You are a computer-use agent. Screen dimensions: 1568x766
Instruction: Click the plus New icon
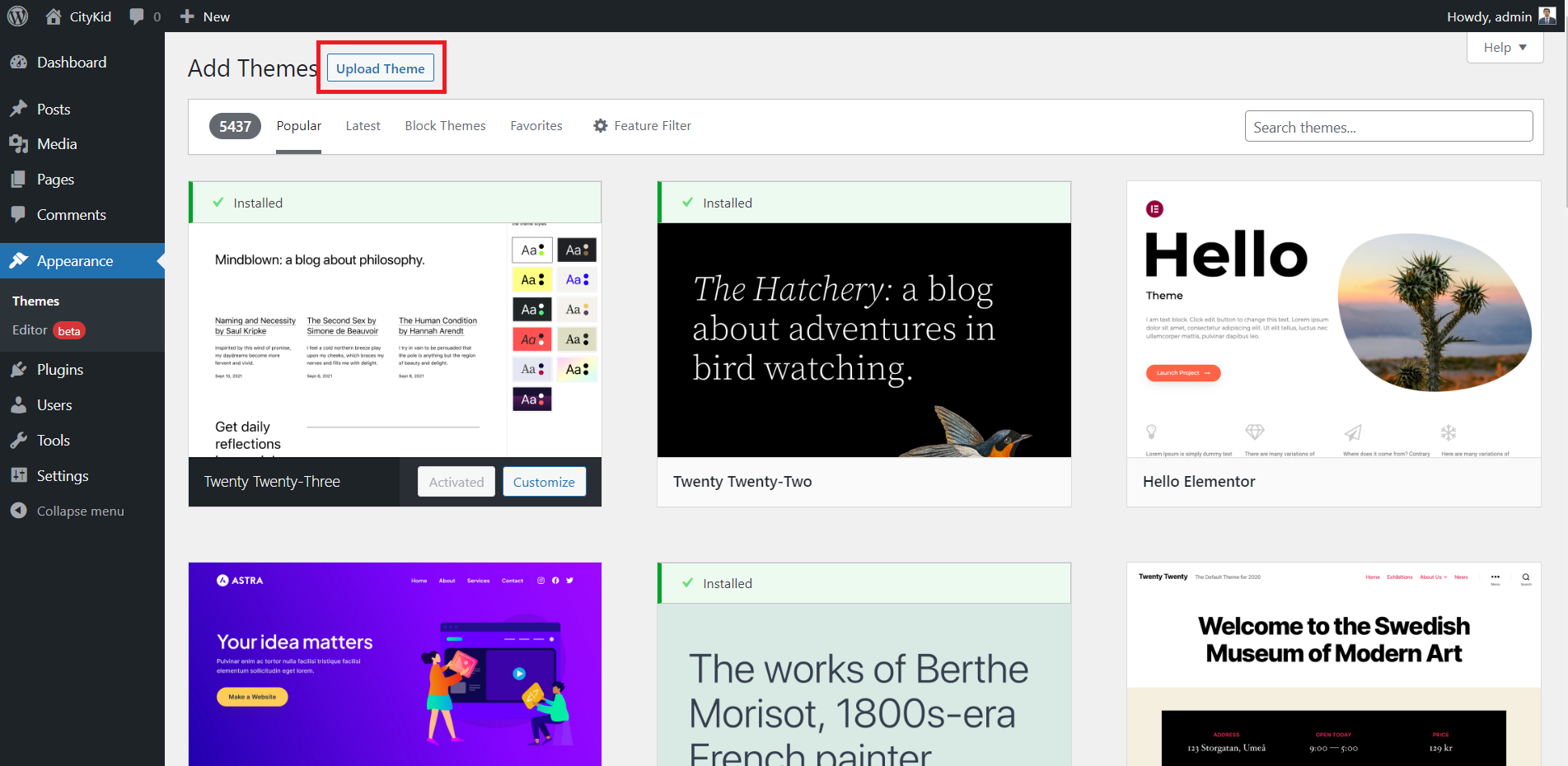click(187, 16)
